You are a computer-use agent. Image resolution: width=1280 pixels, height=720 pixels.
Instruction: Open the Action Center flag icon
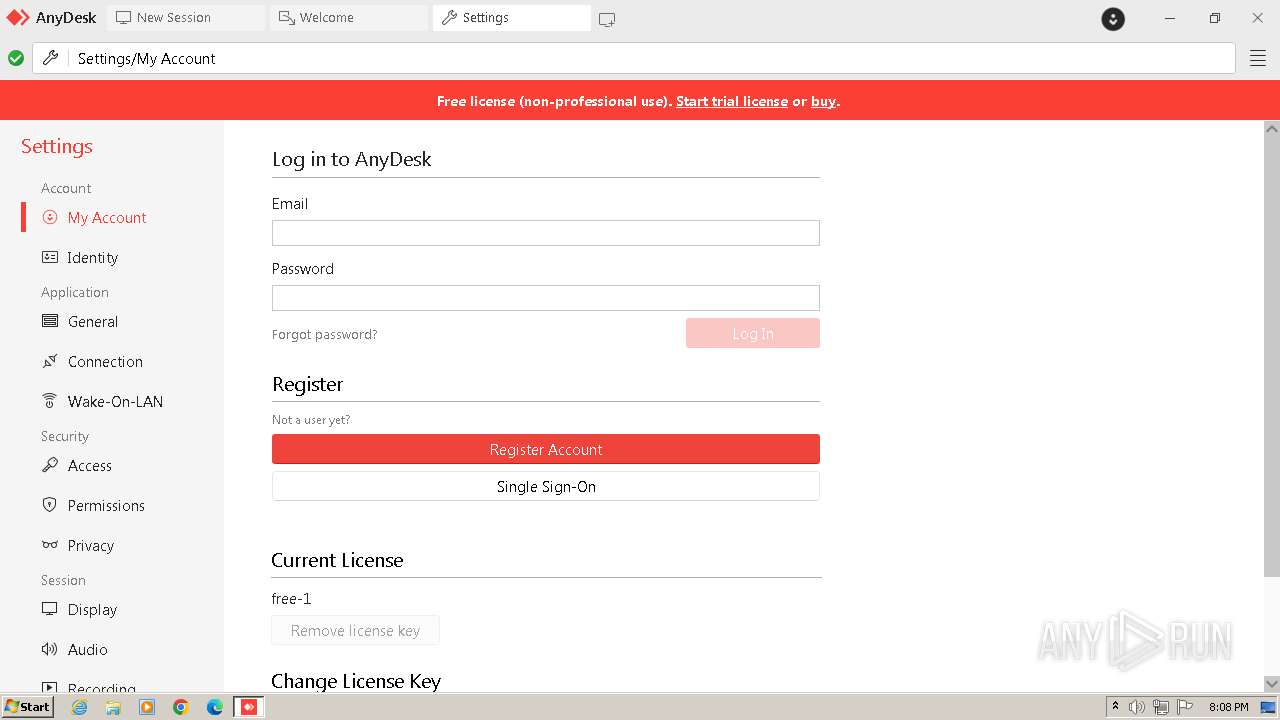[x=1185, y=707]
